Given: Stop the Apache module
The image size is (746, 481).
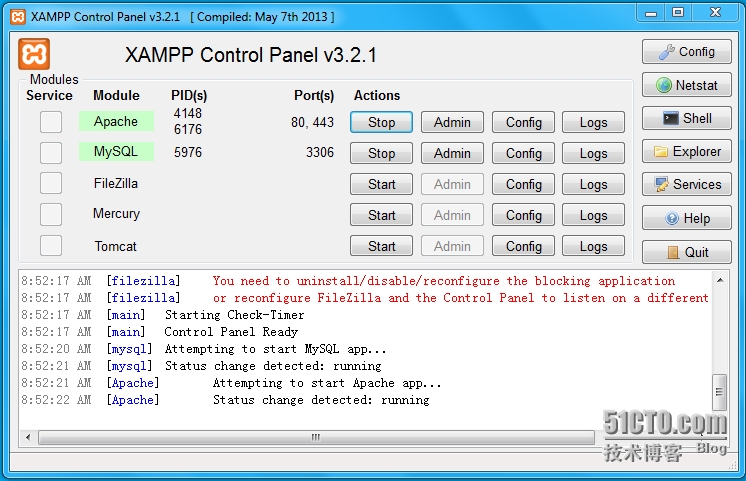Looking at the screenshot, I should [381, 122].
